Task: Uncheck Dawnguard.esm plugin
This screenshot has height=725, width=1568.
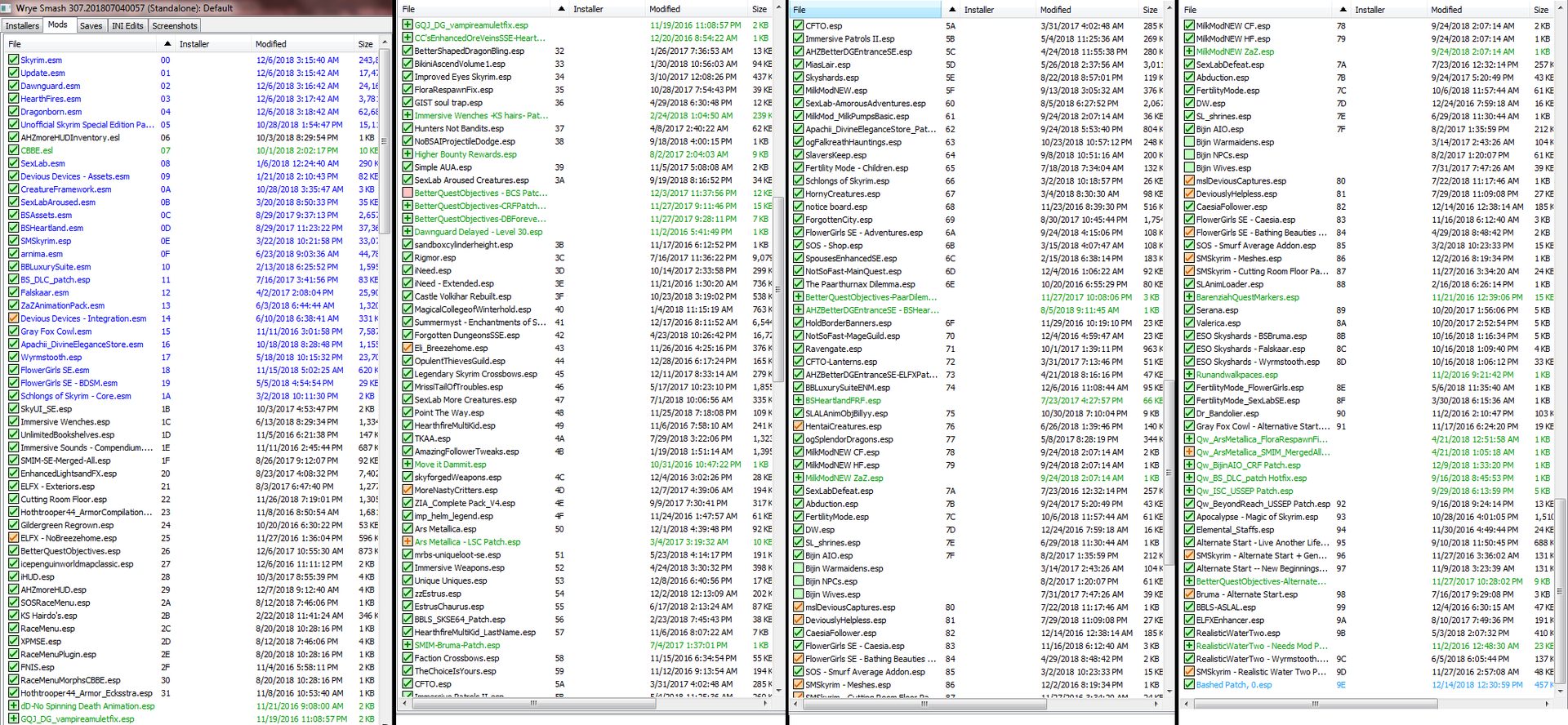Action: coord(14,86)
